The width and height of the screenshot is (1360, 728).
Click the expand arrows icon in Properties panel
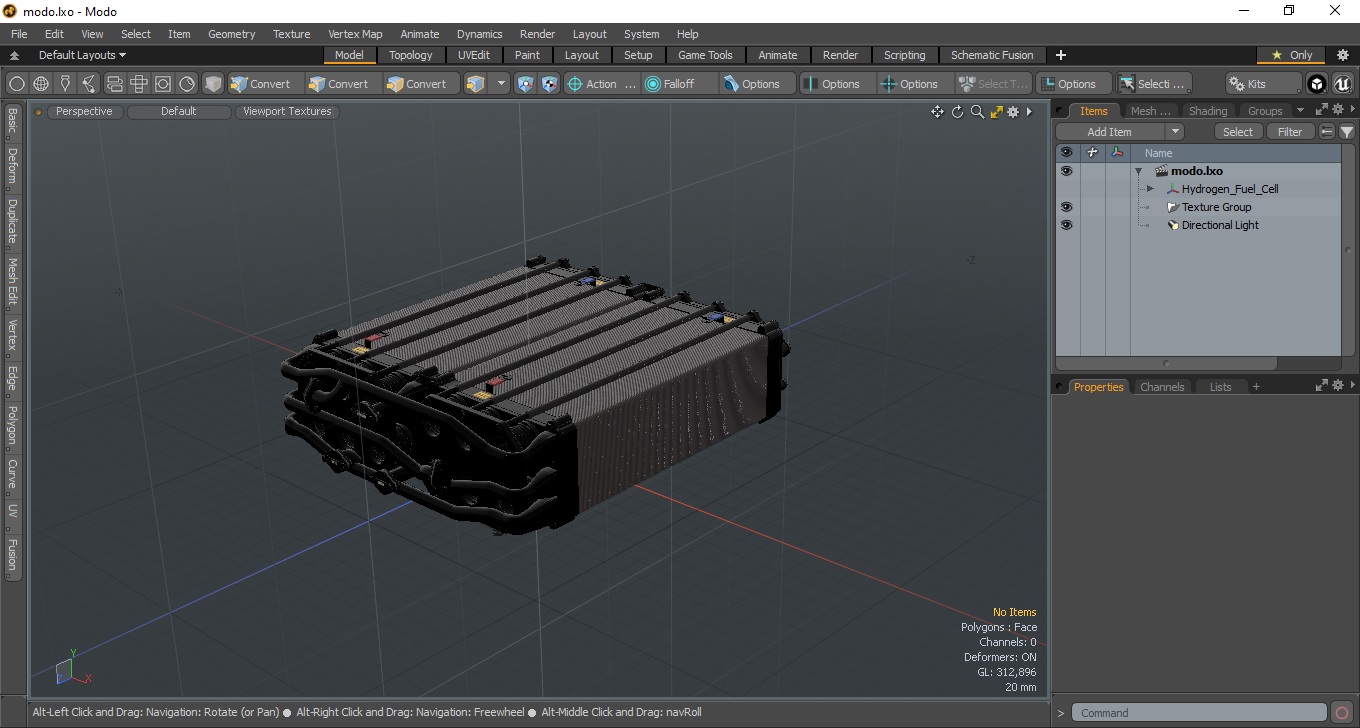(x=1322, y=386)
